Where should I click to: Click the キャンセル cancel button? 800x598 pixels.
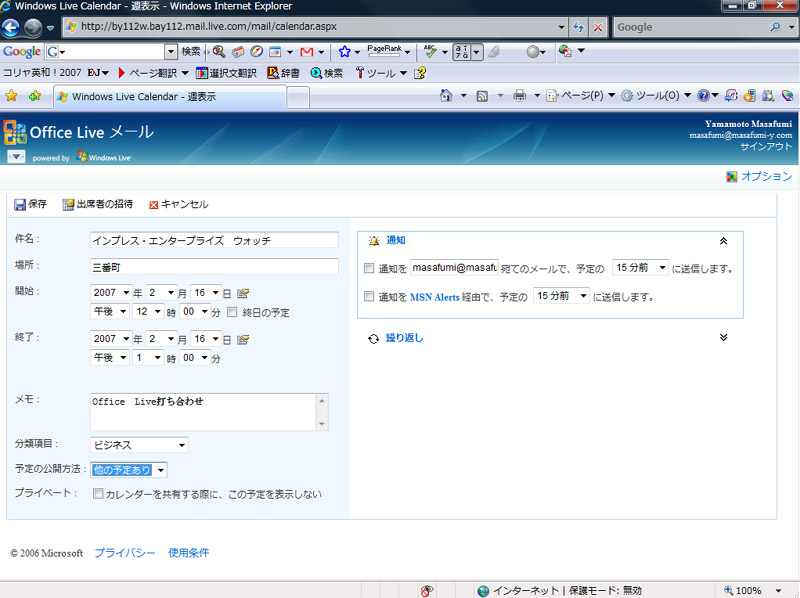tap(179, 204)
